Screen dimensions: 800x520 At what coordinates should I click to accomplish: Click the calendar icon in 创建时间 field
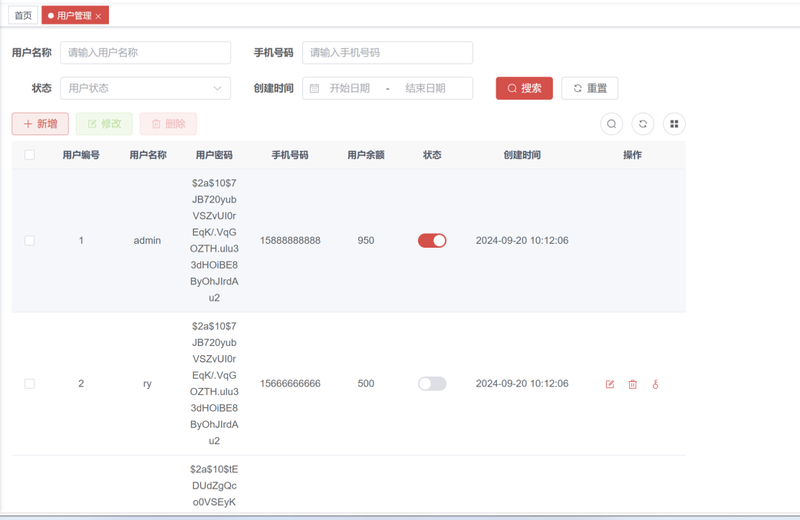pyautogui.click(x=314, y=88)
